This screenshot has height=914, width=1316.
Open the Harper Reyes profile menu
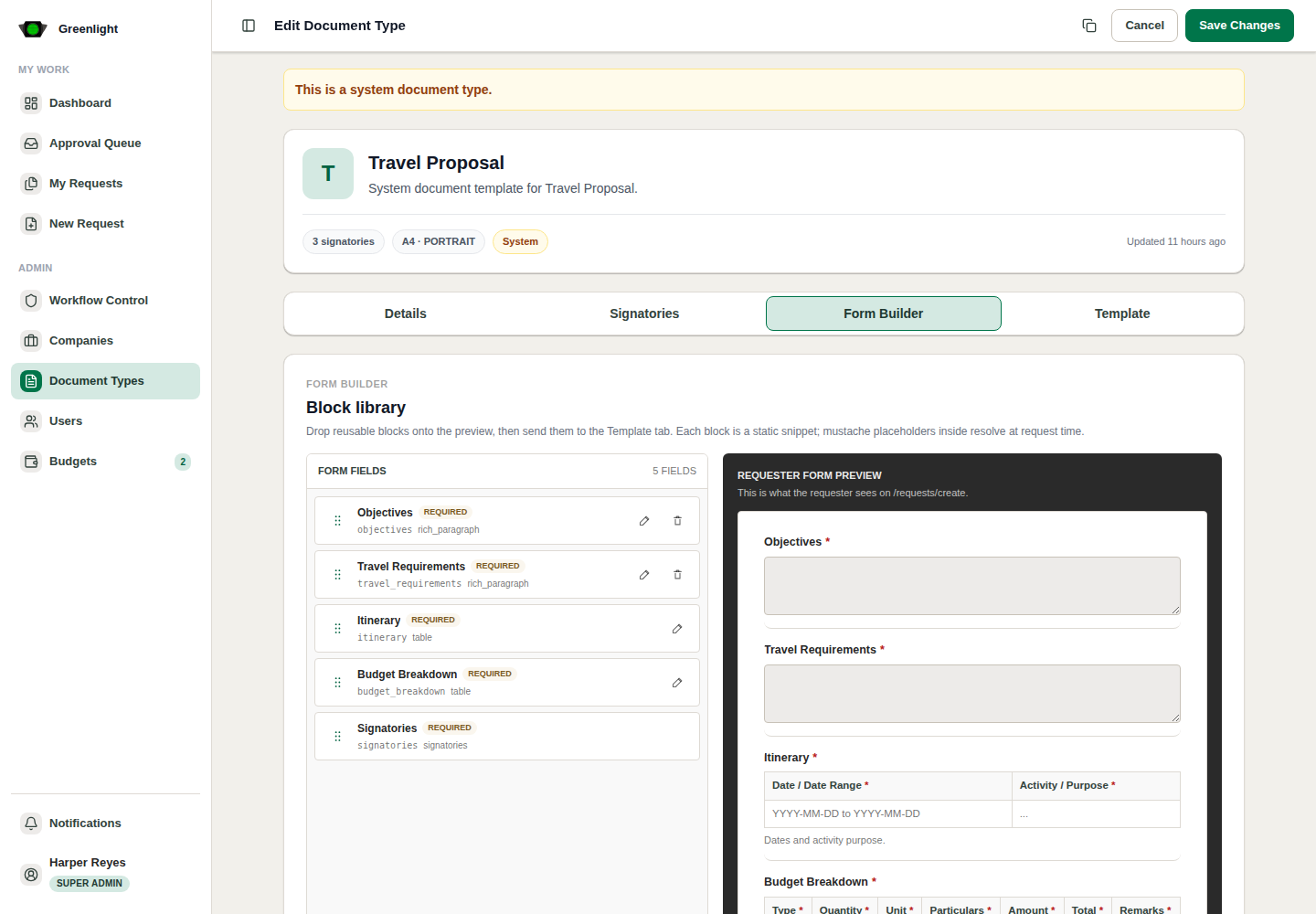click(105, 873)
